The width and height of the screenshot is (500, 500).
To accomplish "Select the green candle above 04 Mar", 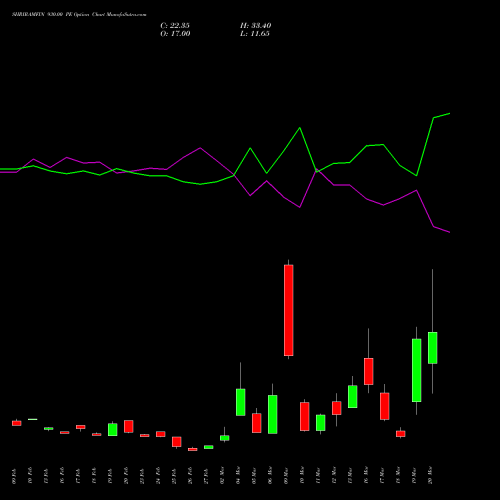I will click(x=241, y=402).
